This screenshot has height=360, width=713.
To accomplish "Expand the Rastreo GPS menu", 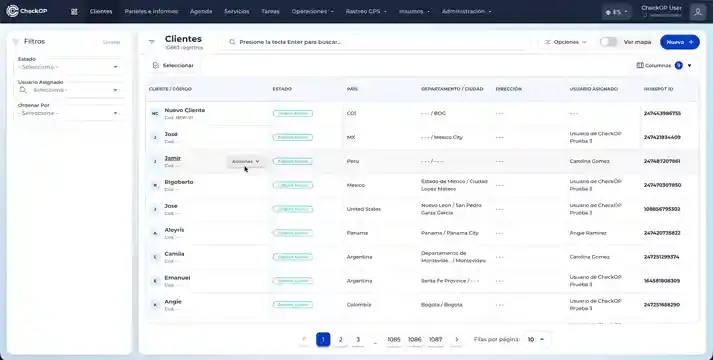I will (366, 11).
